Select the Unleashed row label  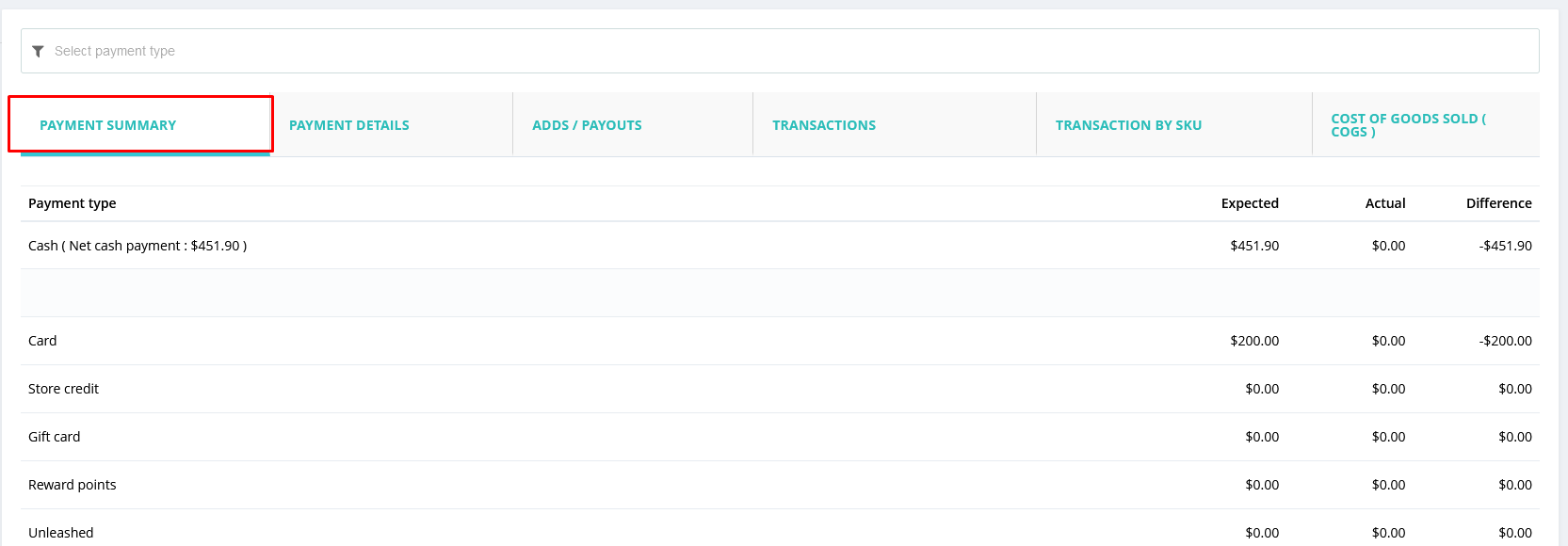(61, 533)
